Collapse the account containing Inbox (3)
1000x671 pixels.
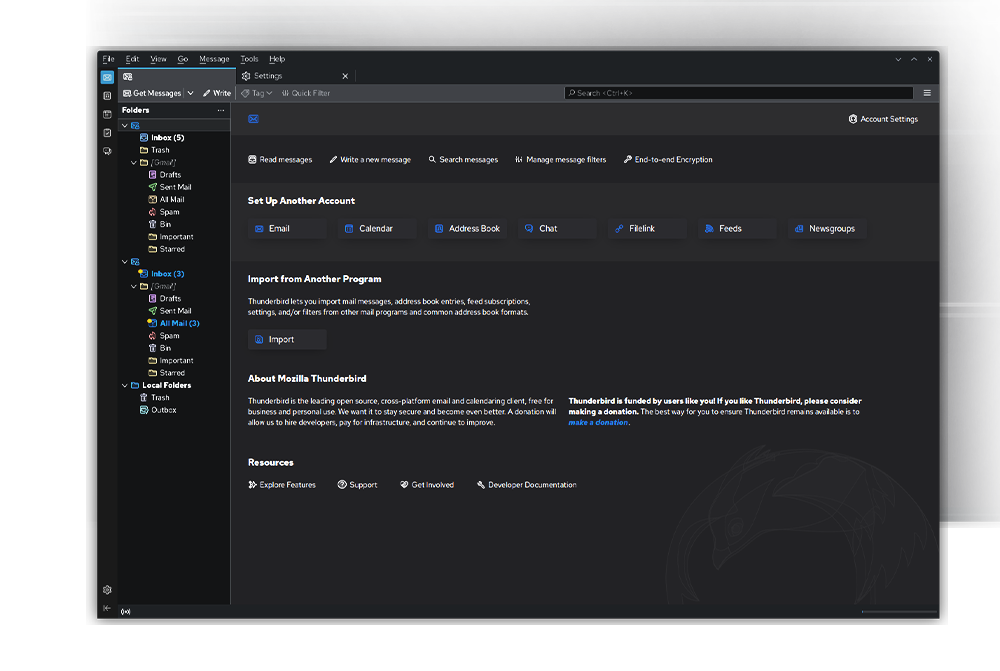pyautogui.click(x=125, y=262)
